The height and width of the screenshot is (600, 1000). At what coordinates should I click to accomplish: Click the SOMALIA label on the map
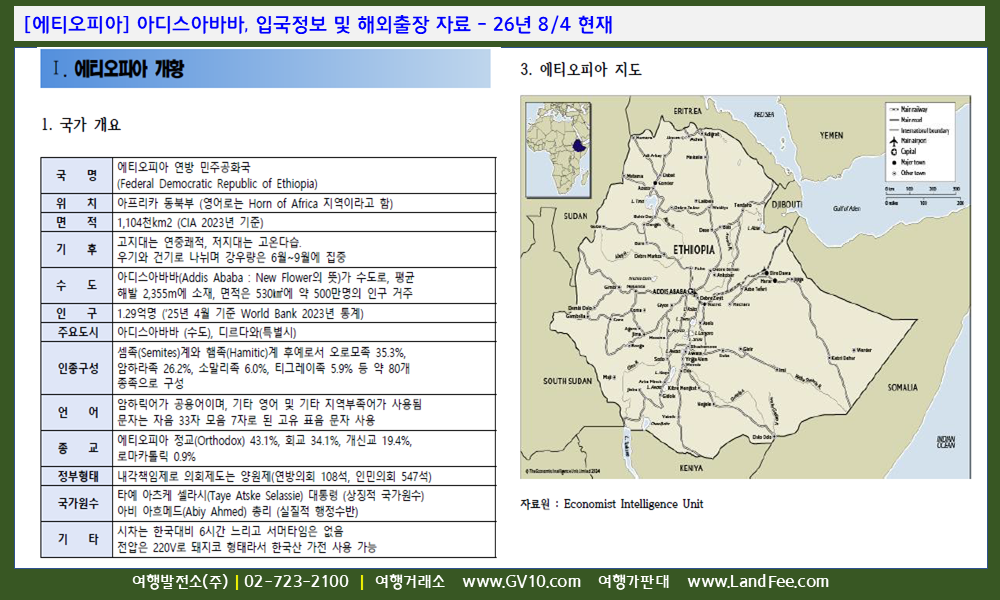pos(903,388)
